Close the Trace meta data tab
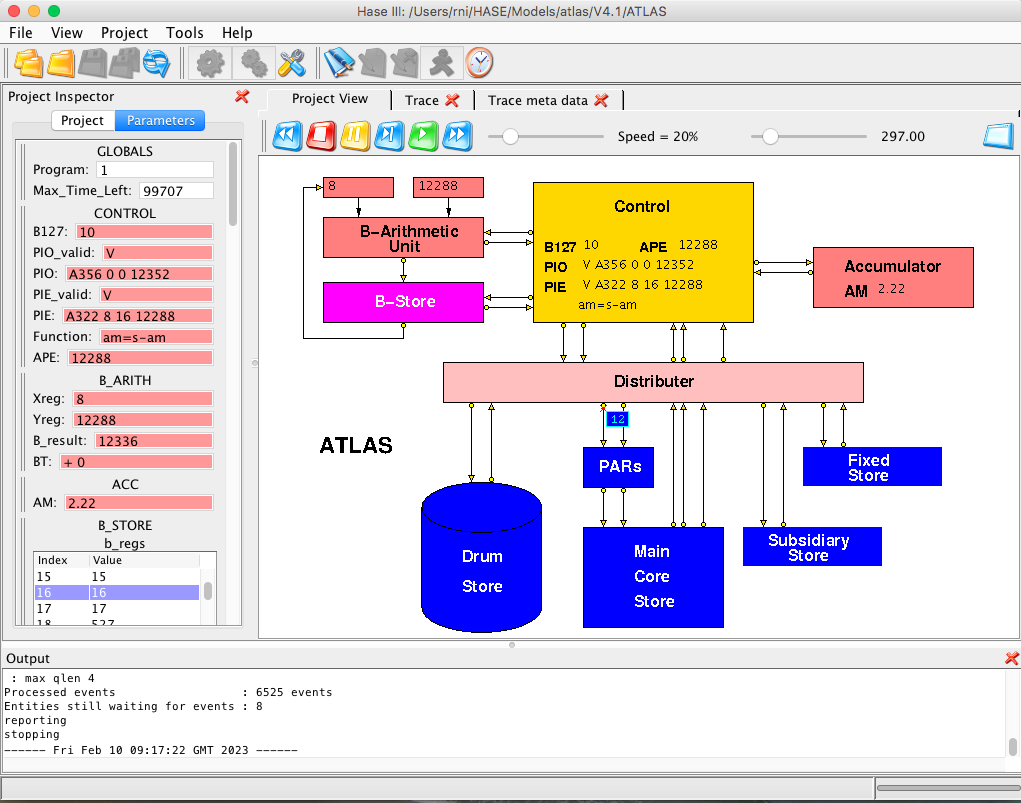The width and height of the screenshot is (1021, 803). pos(601,100)
